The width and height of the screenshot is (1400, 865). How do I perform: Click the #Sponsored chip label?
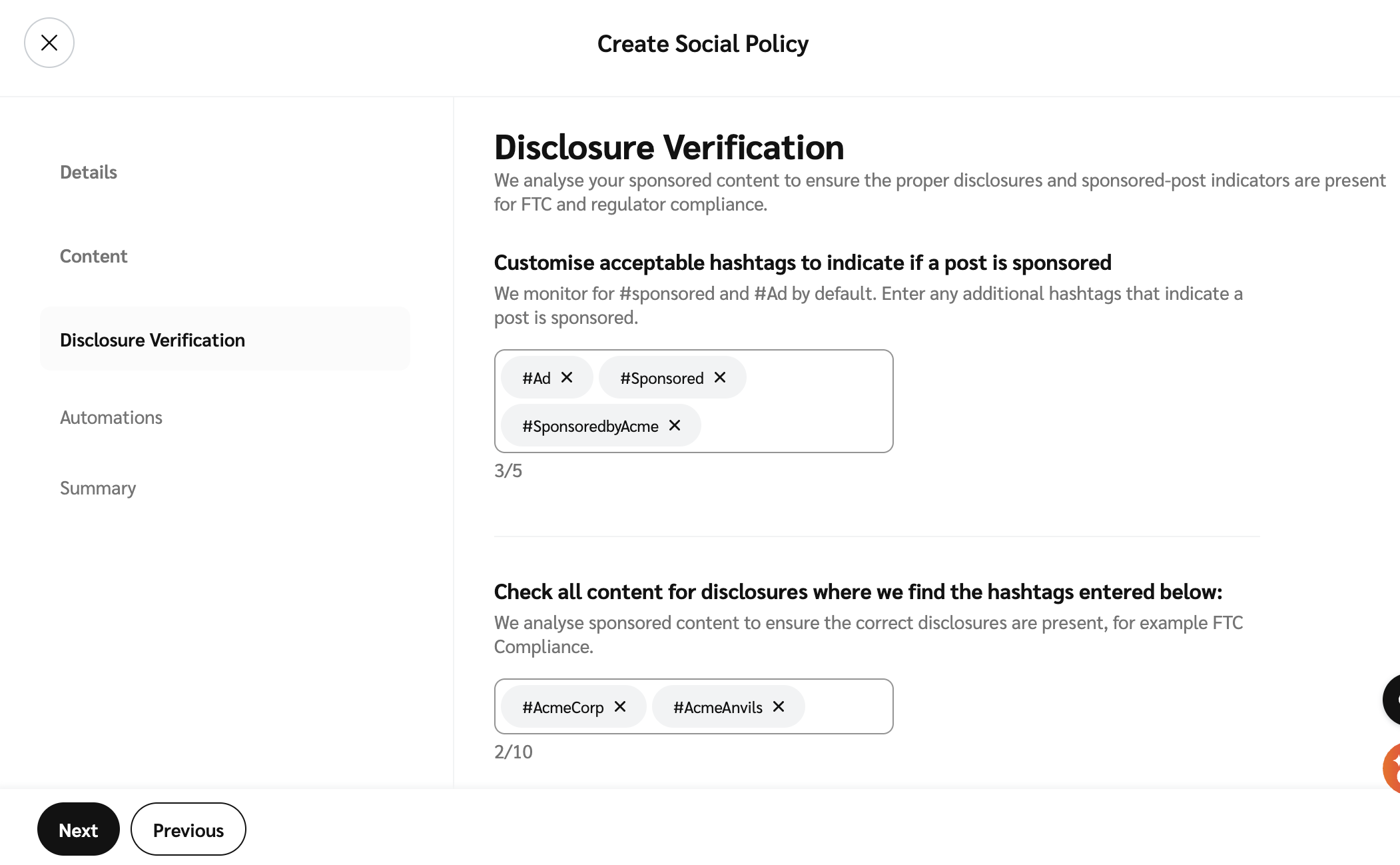click(x=661, y=379)
